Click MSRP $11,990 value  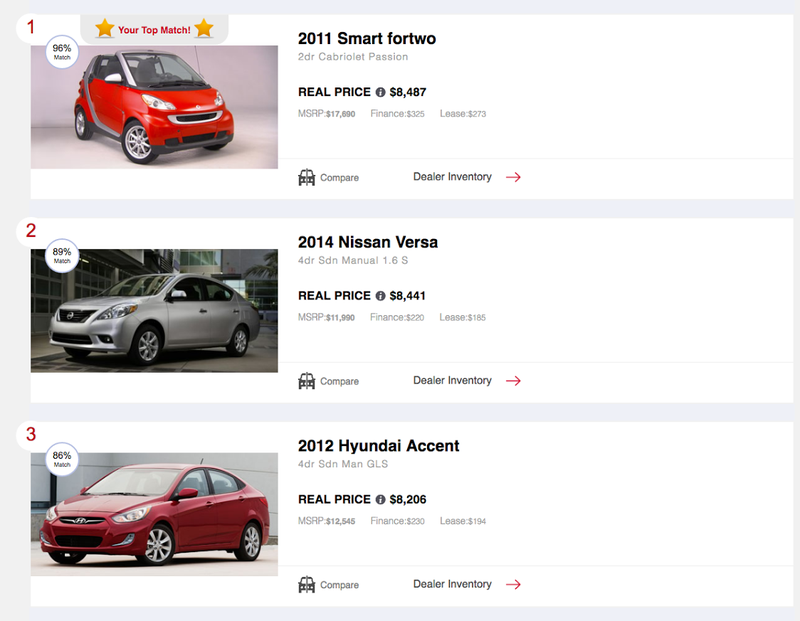pyautogui.click(x=340, y=317)
